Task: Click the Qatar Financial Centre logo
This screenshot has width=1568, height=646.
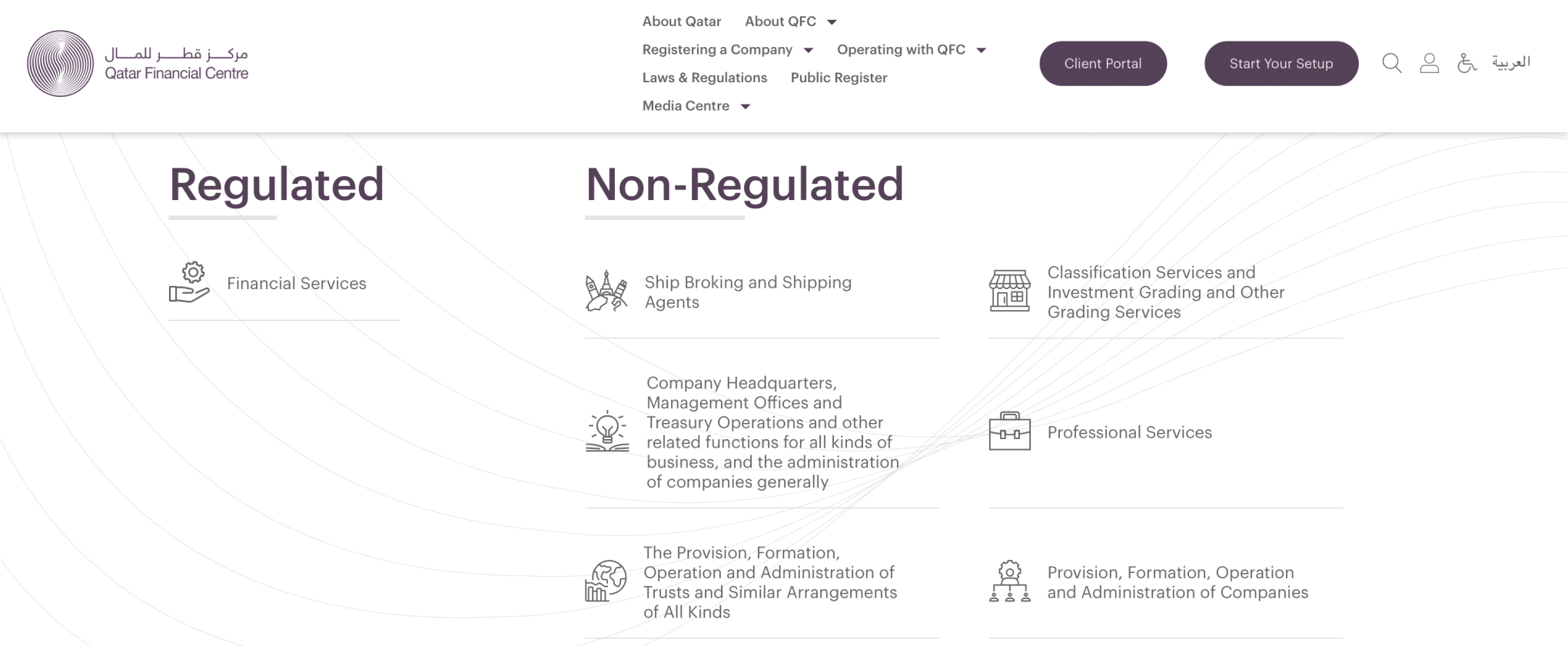Action: pyautogui.click(x=138, y=64)
